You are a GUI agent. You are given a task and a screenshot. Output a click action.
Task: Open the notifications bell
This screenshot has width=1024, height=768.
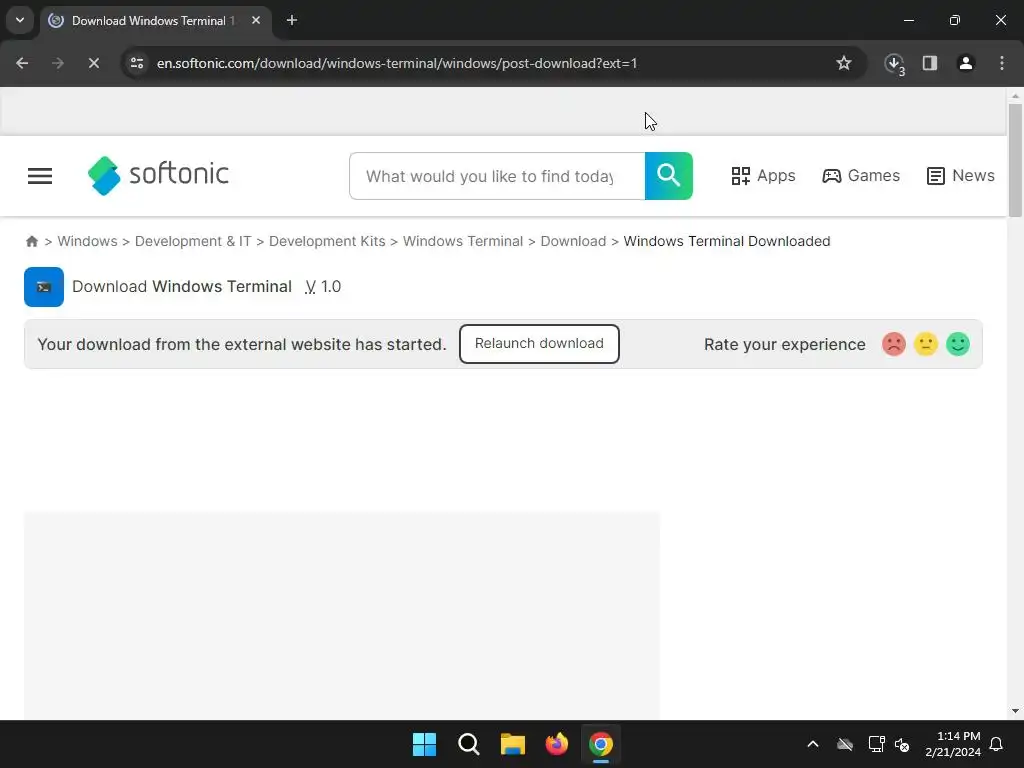click(x=997, y=744)
